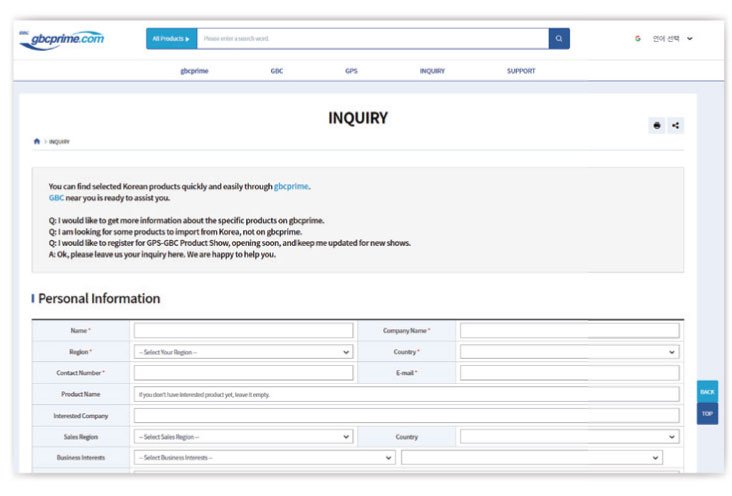
Task: Click the home breadcrumb icon
Action: point(37,142)
